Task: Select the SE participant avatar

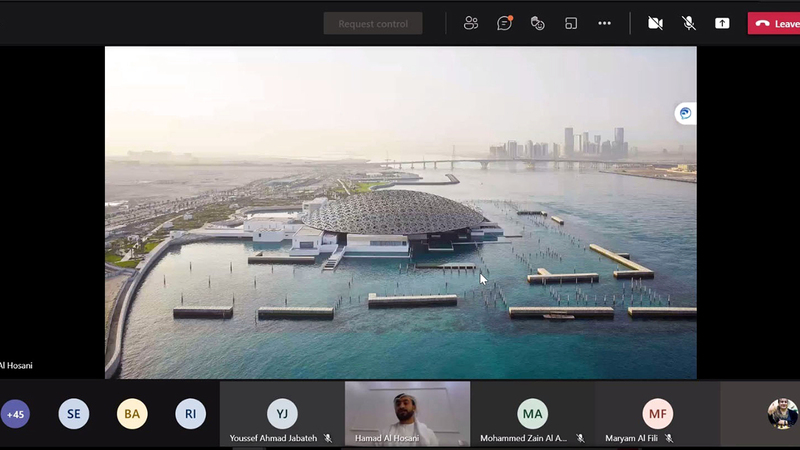Action: (74, 413)
